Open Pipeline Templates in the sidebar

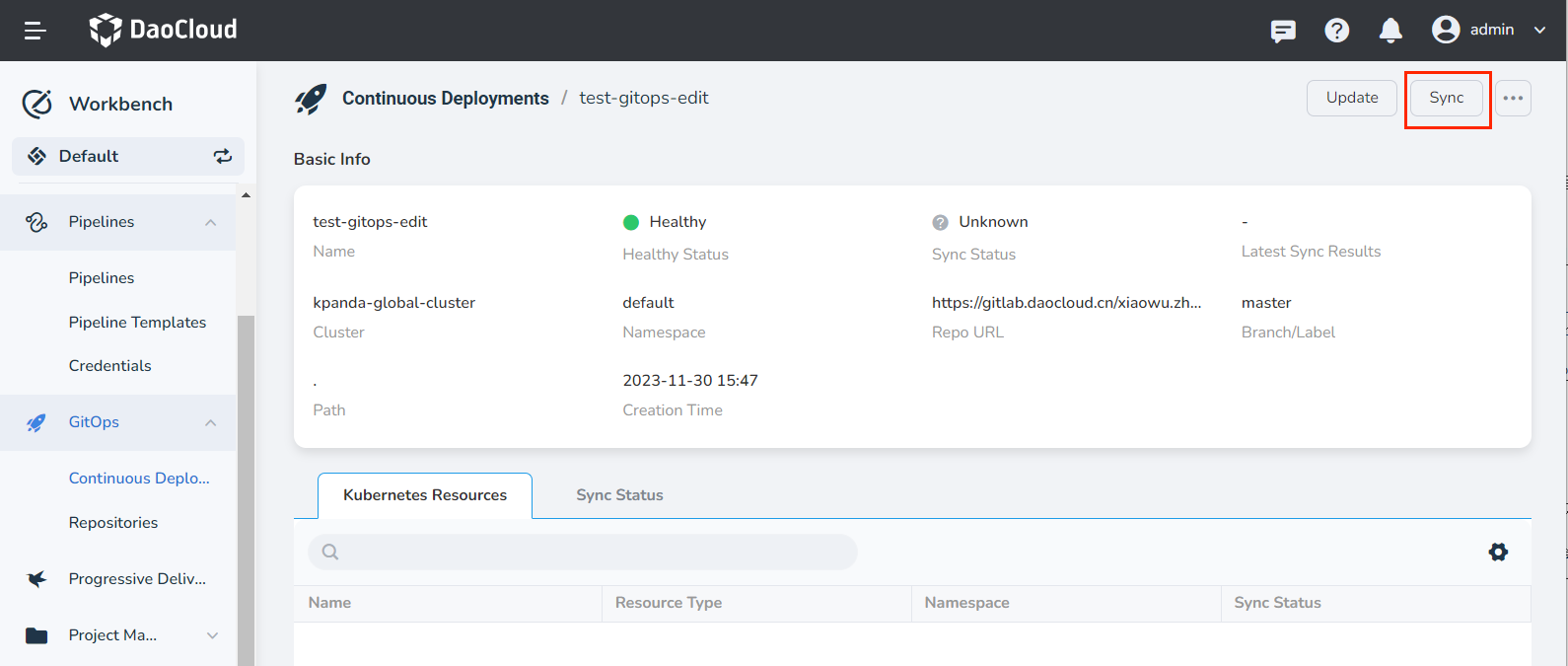pyautogui.click(x=137, y=323)
